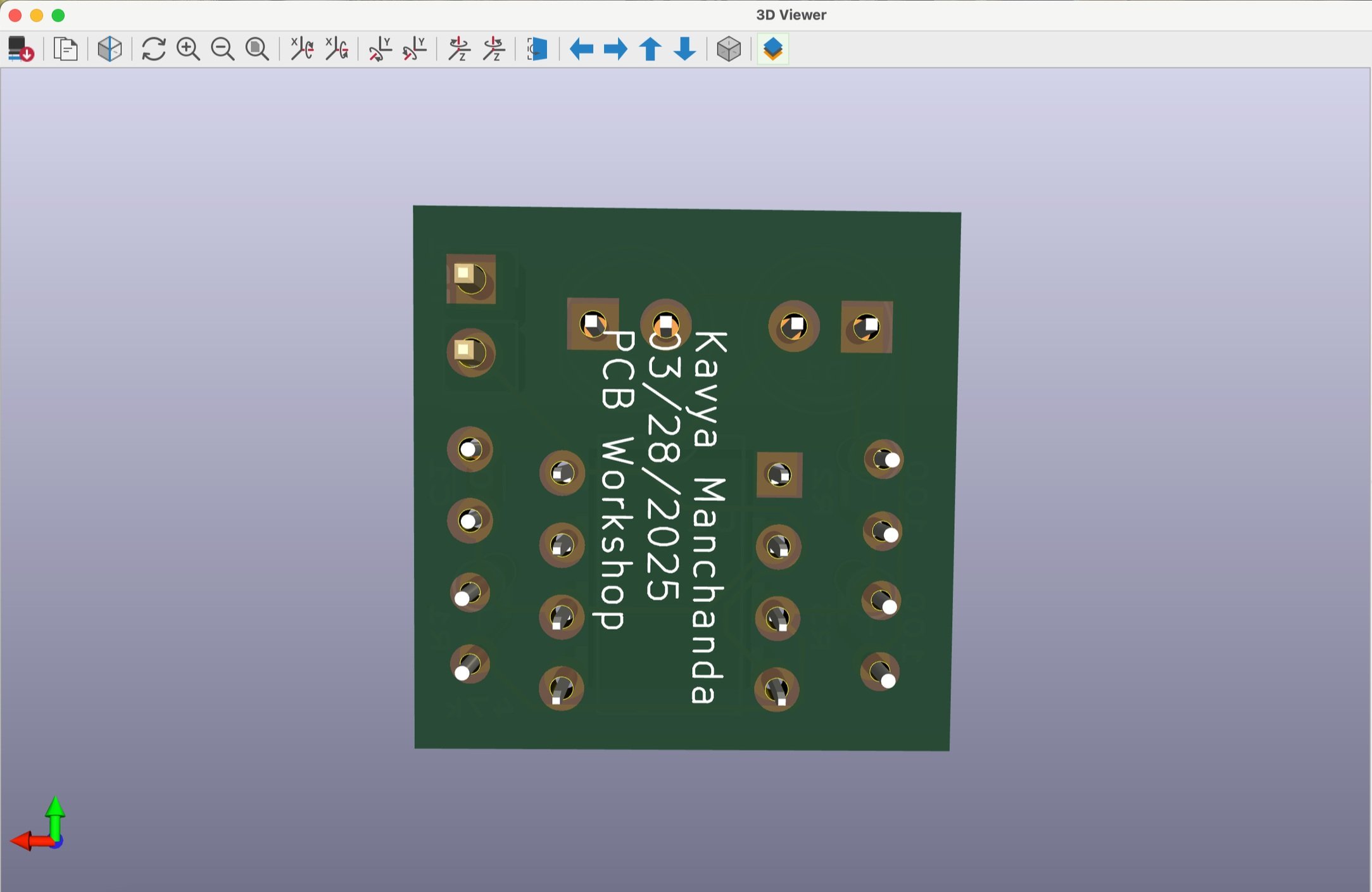Maximize the 3D Viewer window
1372x892 pixels.
pyautogui.click(x=58, y=15)
